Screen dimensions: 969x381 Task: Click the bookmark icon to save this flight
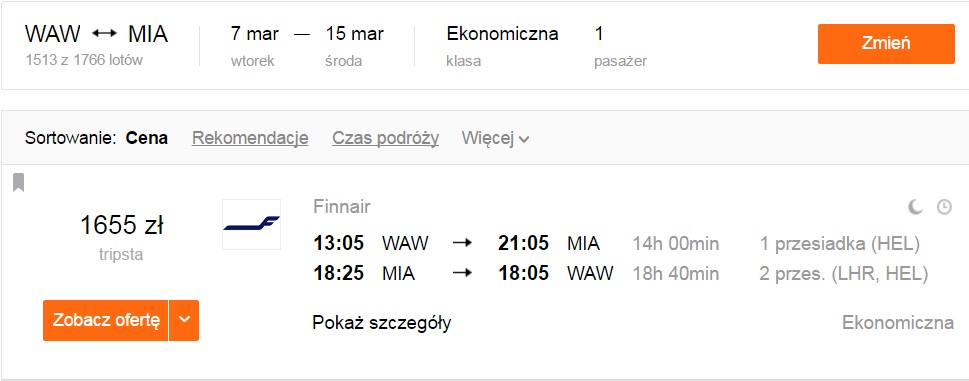click(19, 182)
